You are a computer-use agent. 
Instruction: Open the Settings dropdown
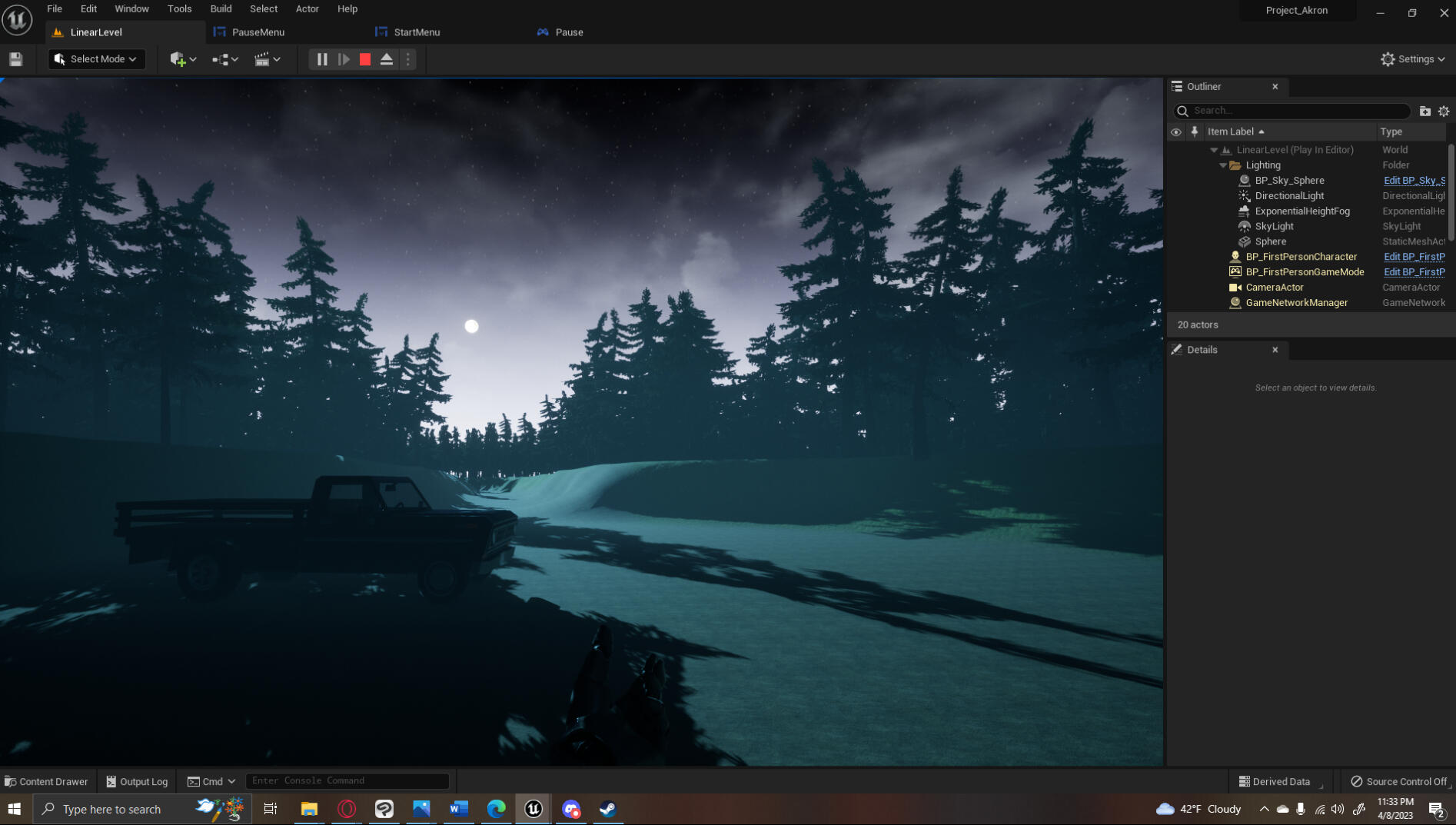click(x=1412, y=59)
